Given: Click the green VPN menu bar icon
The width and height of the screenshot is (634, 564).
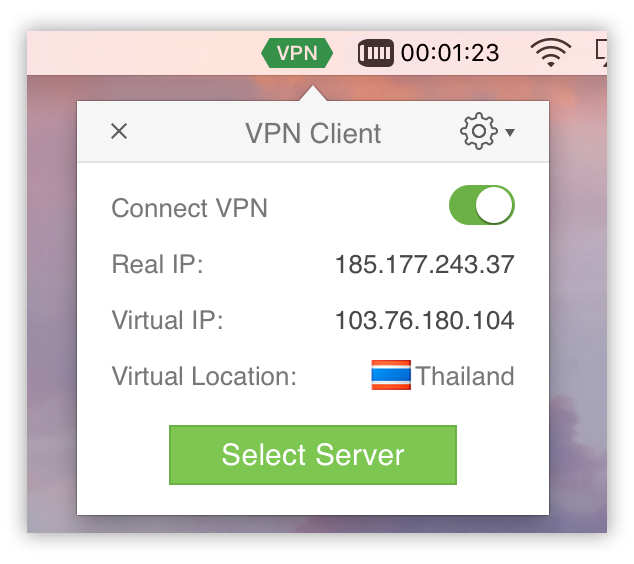Looking at the screenshot, I should 297,53.
